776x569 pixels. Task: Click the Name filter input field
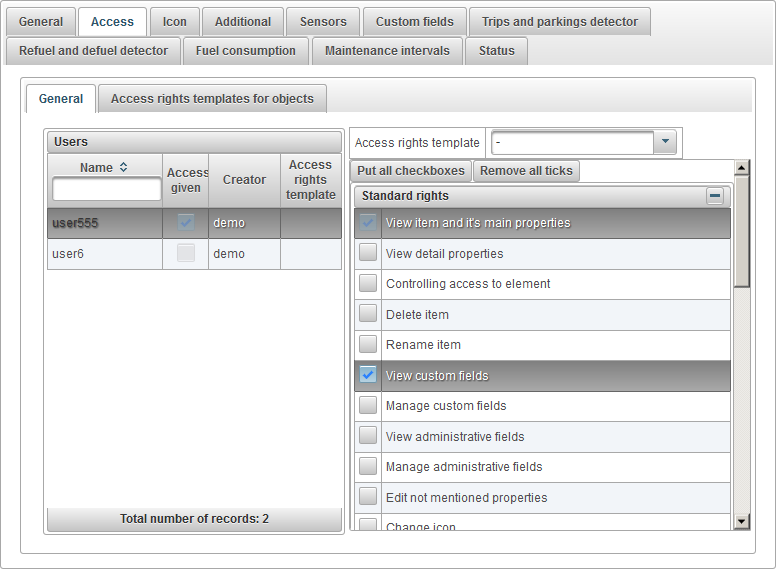pyautogui.click(x=106, y=189)
